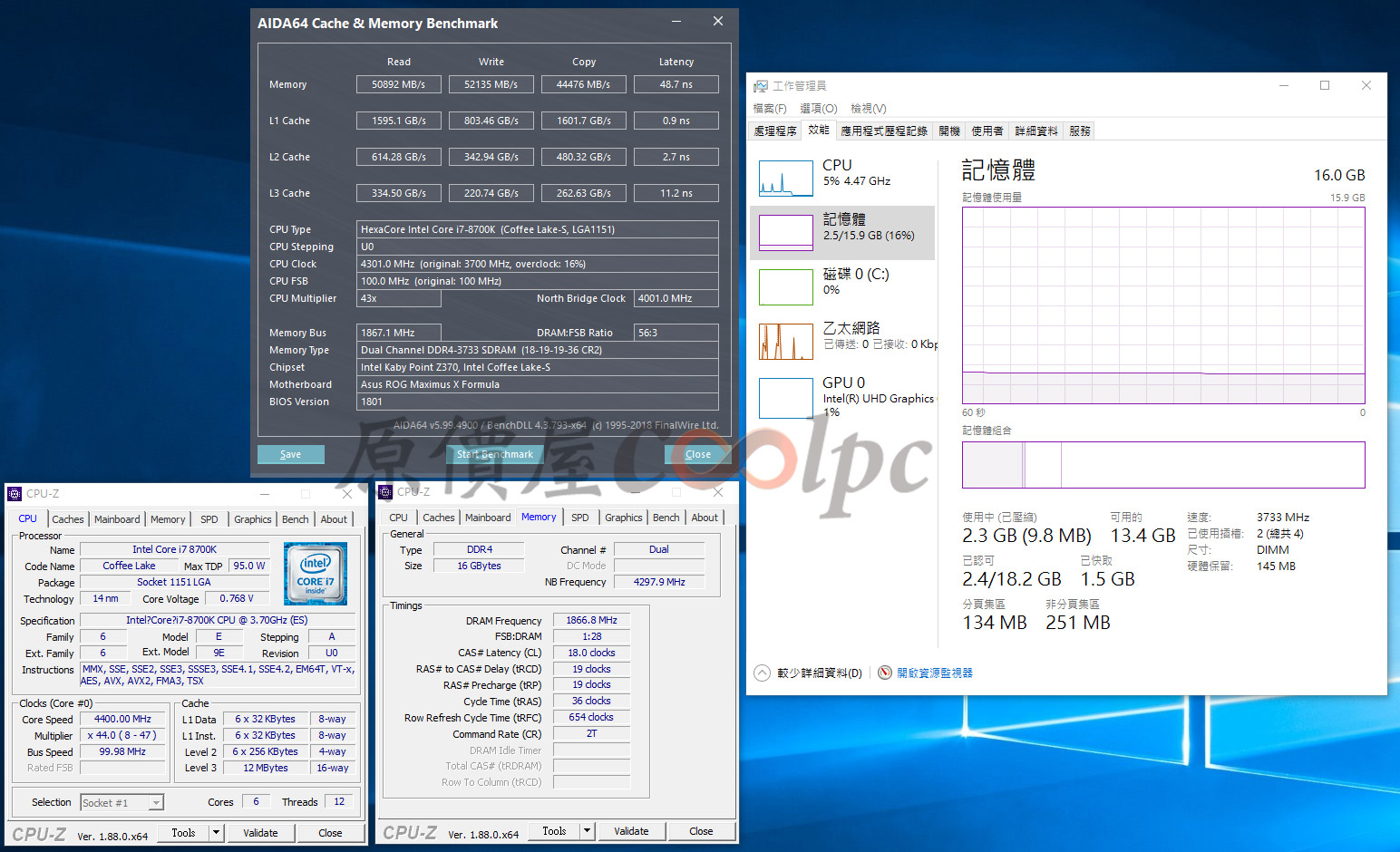Switch to Processes tab in Task Manager
1400x852 pixels.
click(x=775, y=131)
